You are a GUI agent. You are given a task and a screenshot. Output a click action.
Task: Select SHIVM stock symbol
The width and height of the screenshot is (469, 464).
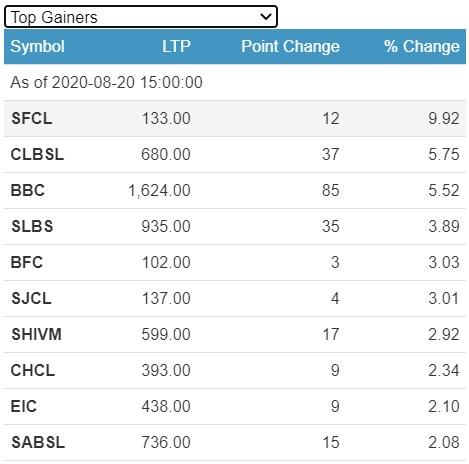pyautogui.click(x=36, y=334)
